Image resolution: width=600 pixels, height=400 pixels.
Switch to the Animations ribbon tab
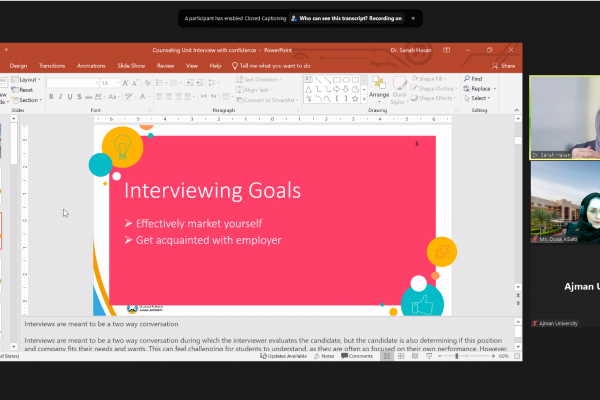91,65
